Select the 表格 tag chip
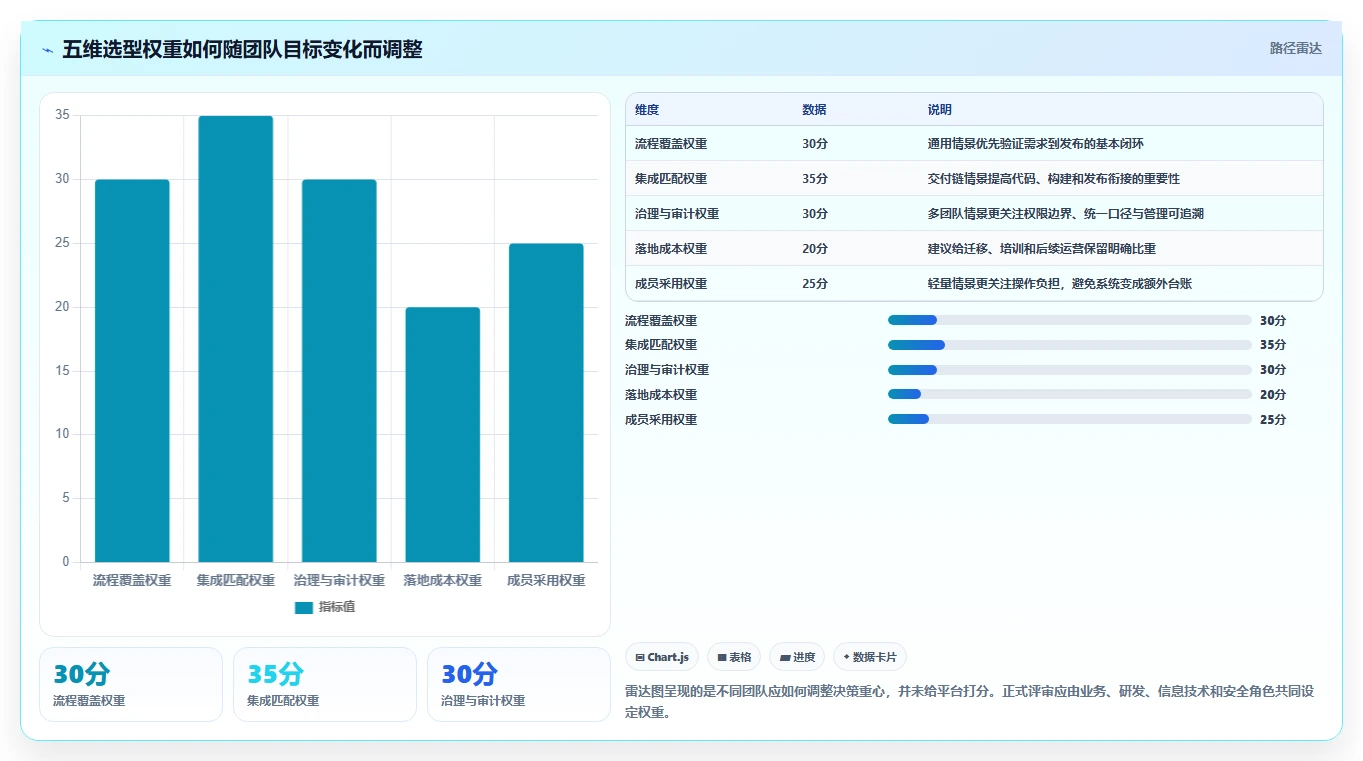This screenshot has height=761, width=1363. click(734, 657)
